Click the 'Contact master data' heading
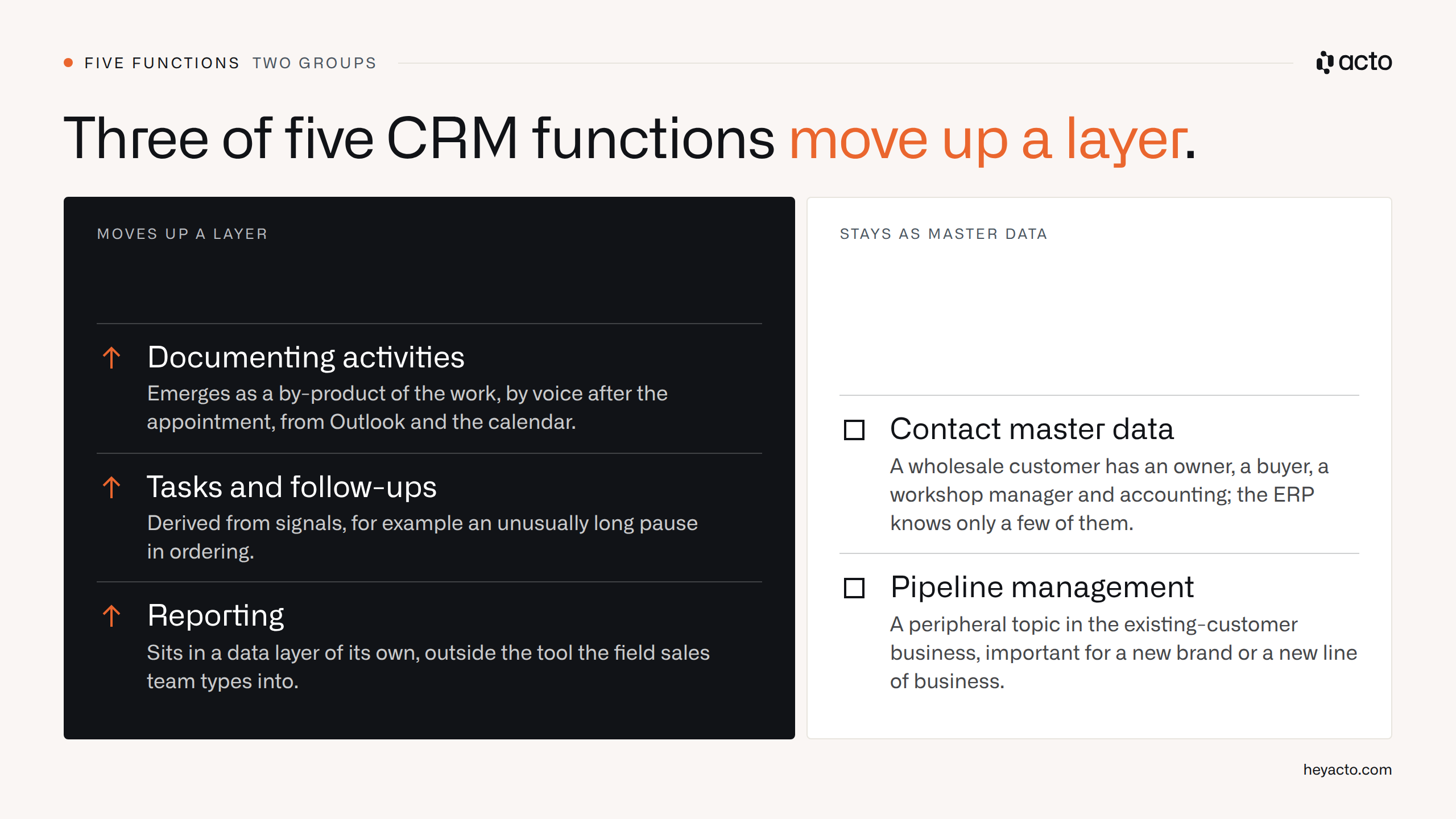This screenshot has height=819, width=1456. coord(1032,429)
